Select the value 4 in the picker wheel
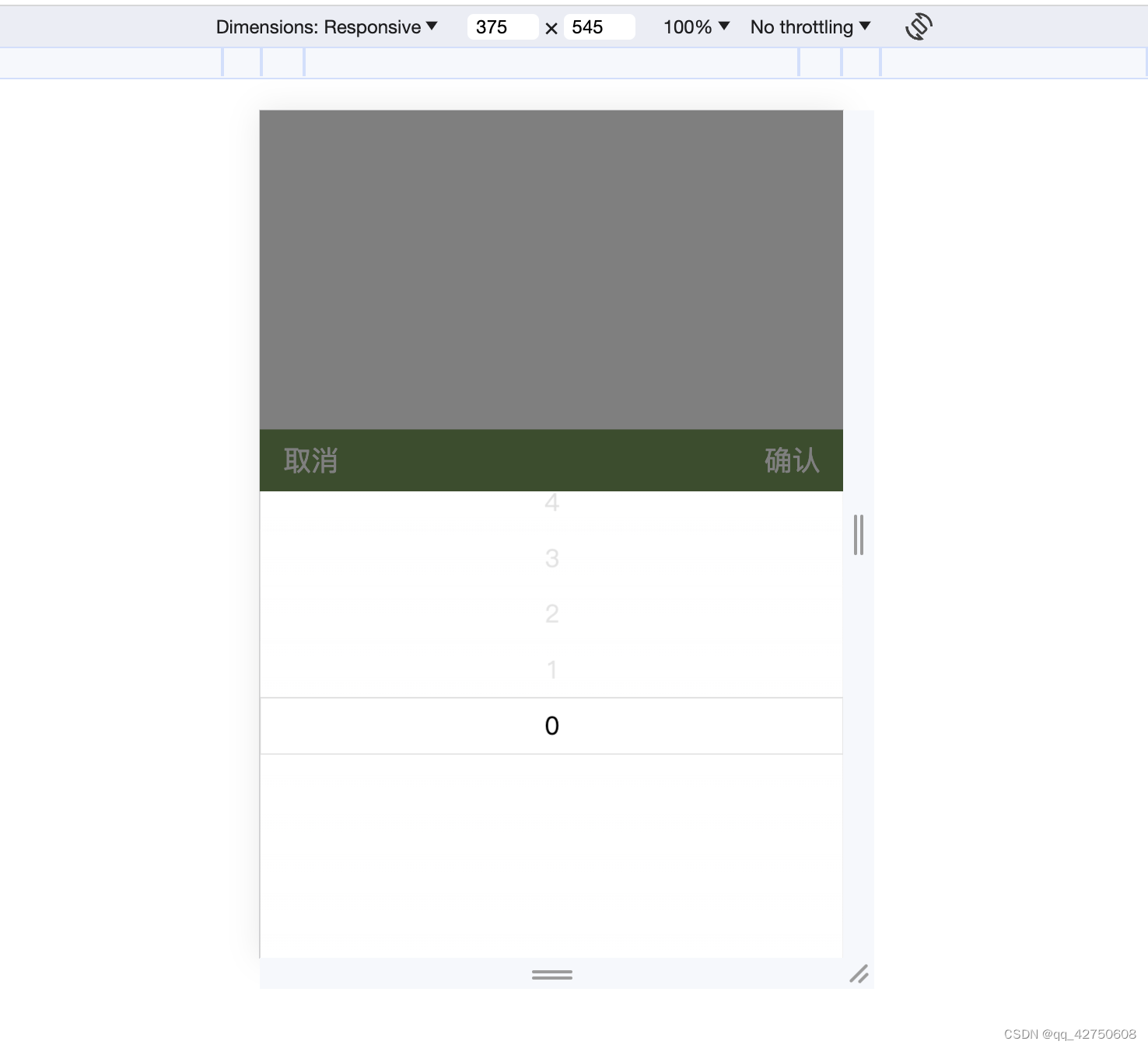 point(551,502)
